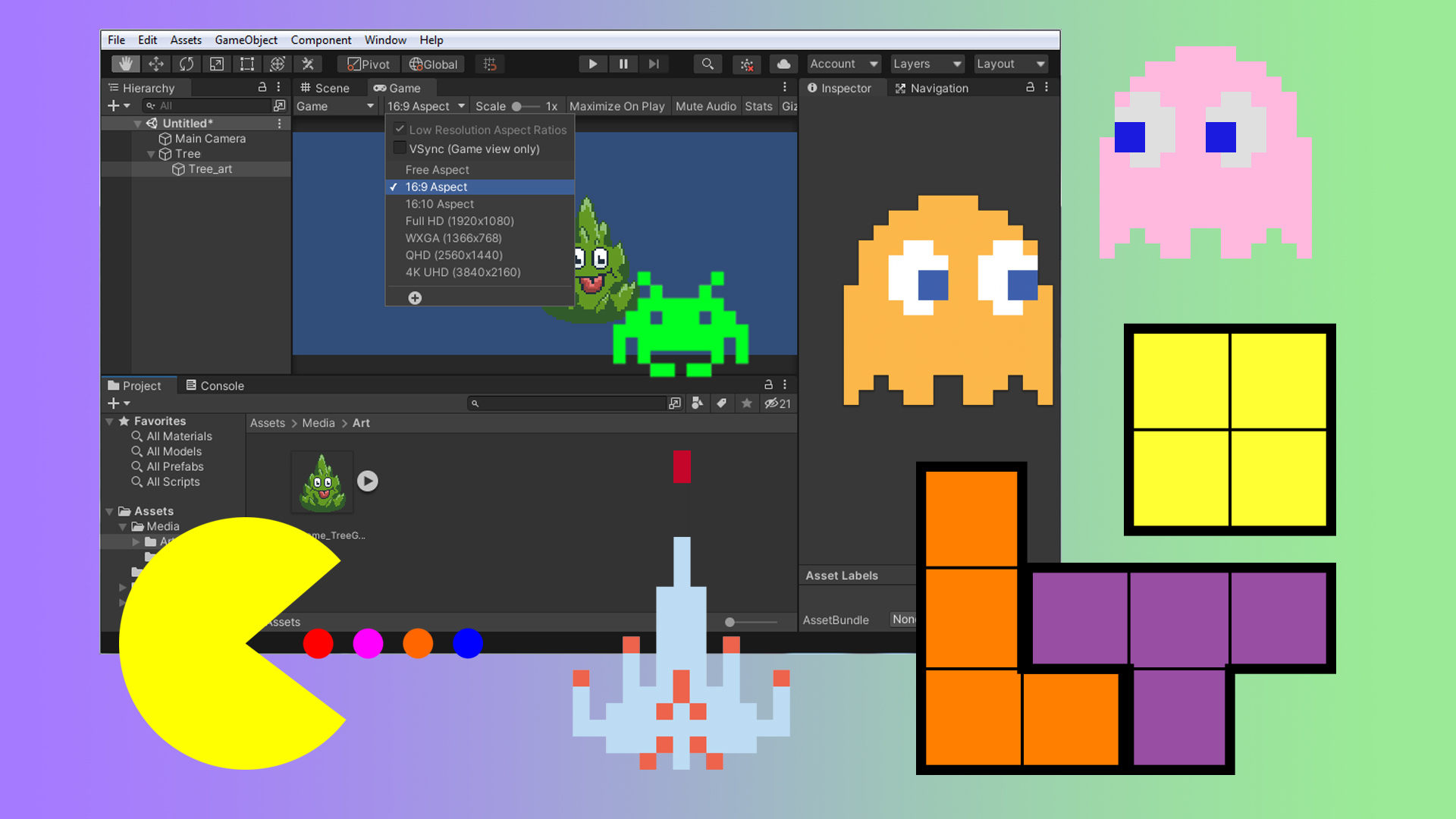This screenshot has height=819, width=1456.
Task: Click the Hierarchy search field
Action: [x=206, y=105]
